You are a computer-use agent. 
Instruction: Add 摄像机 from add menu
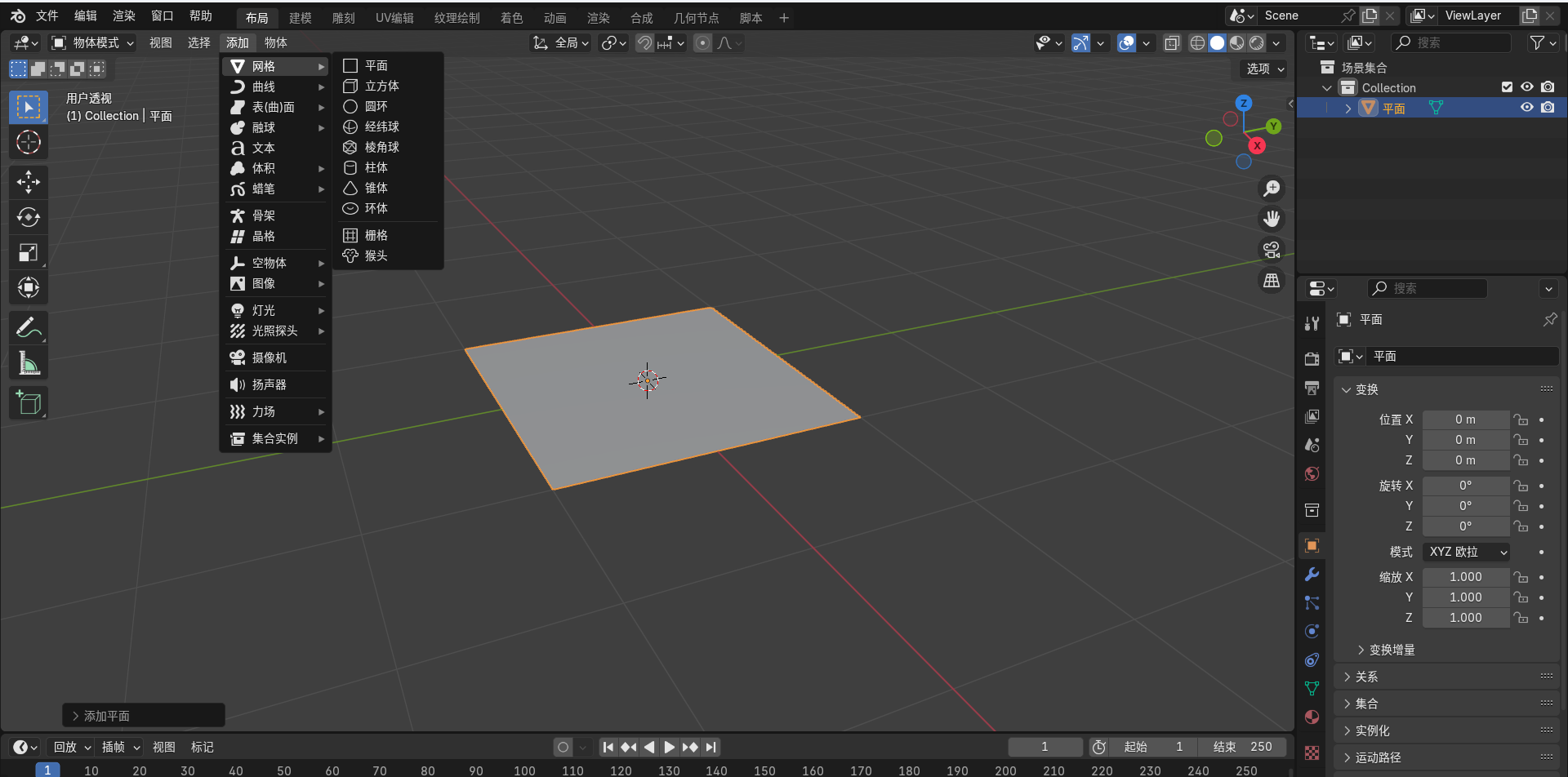(x=276, y=357)
